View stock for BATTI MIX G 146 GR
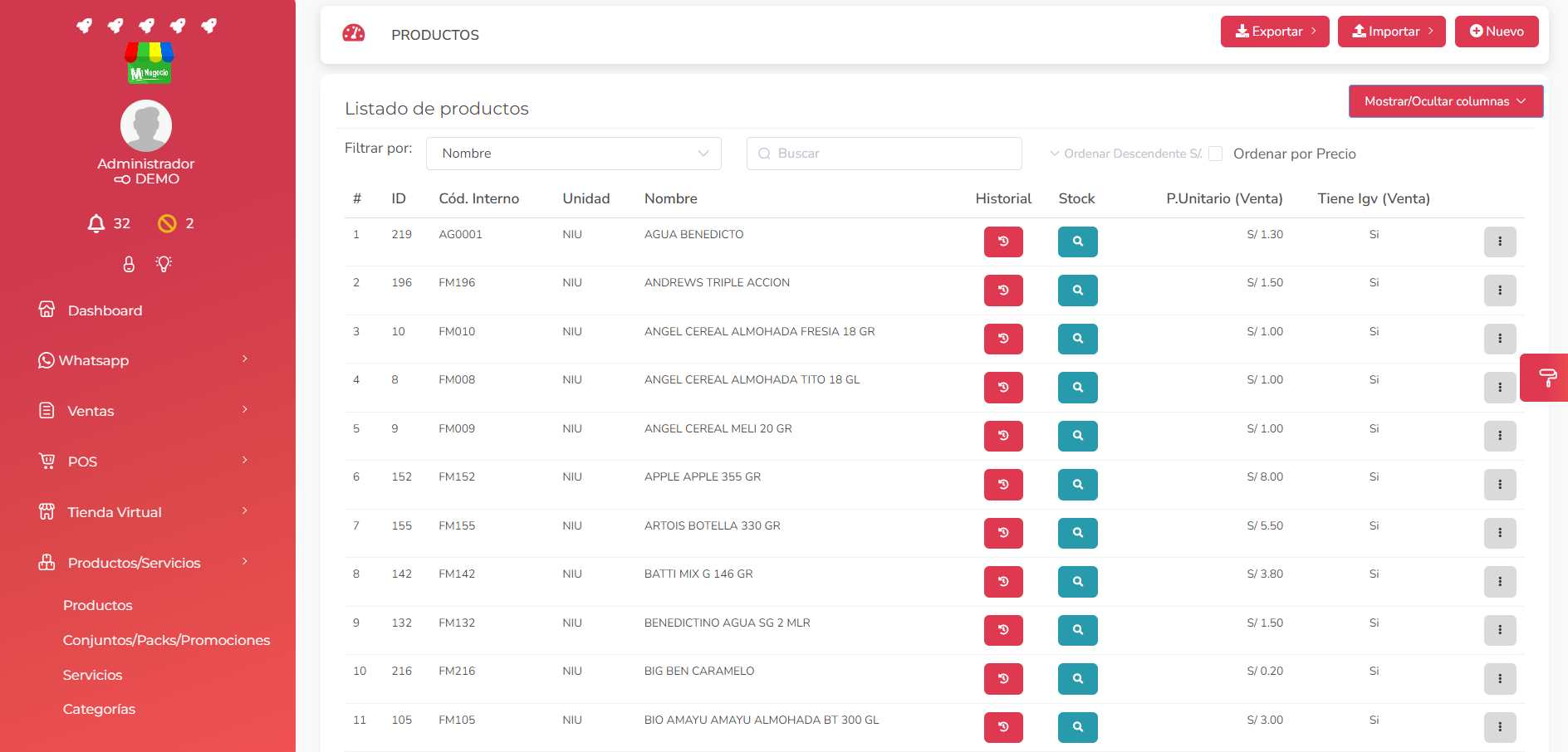 click(x=1077, y=582)
